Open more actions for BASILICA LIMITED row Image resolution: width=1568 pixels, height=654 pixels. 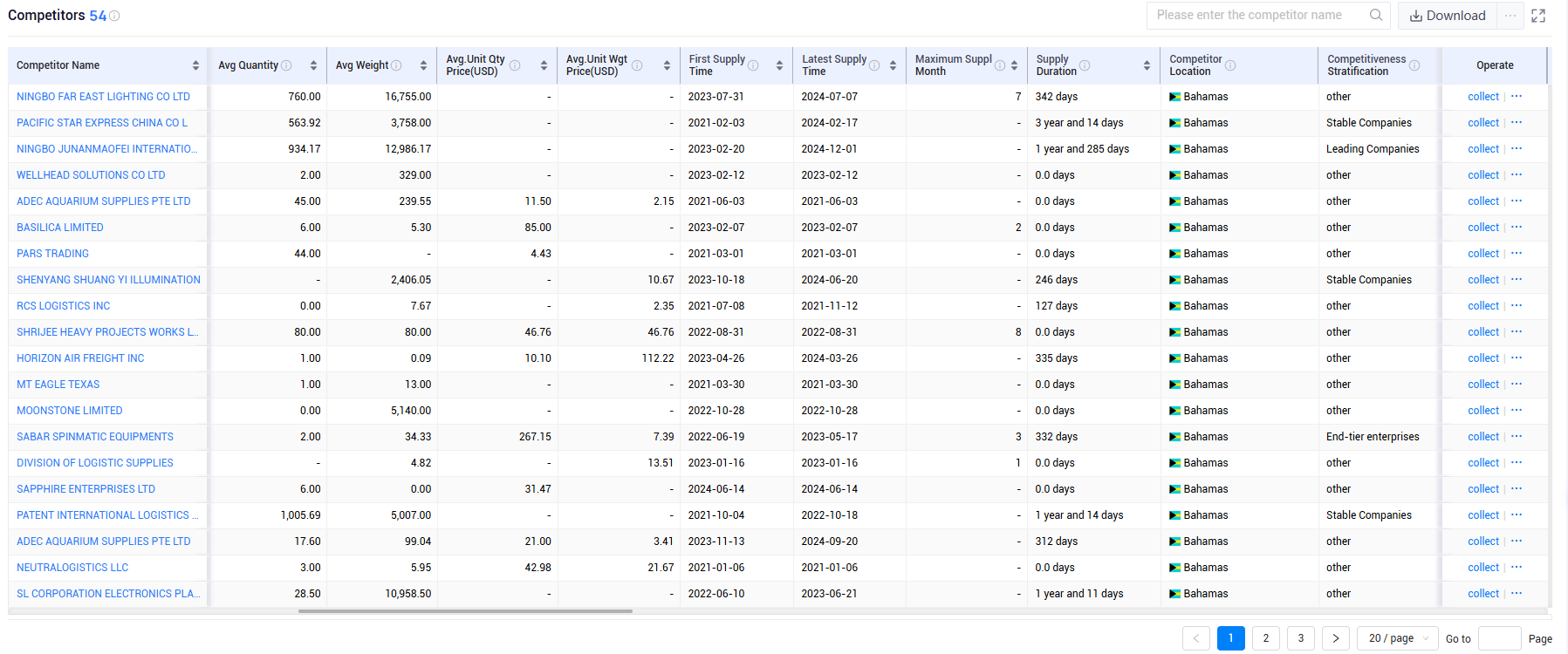[x=1517, y=228]
